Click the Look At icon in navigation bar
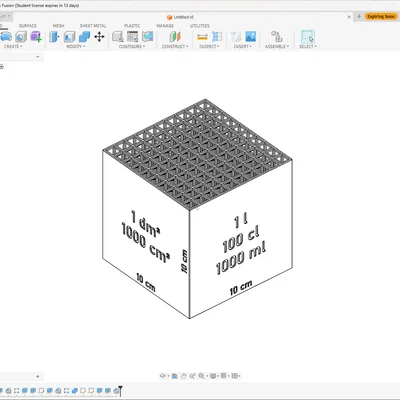The height and width of the screenshot is (400, 400). click(x=174, y=376)
